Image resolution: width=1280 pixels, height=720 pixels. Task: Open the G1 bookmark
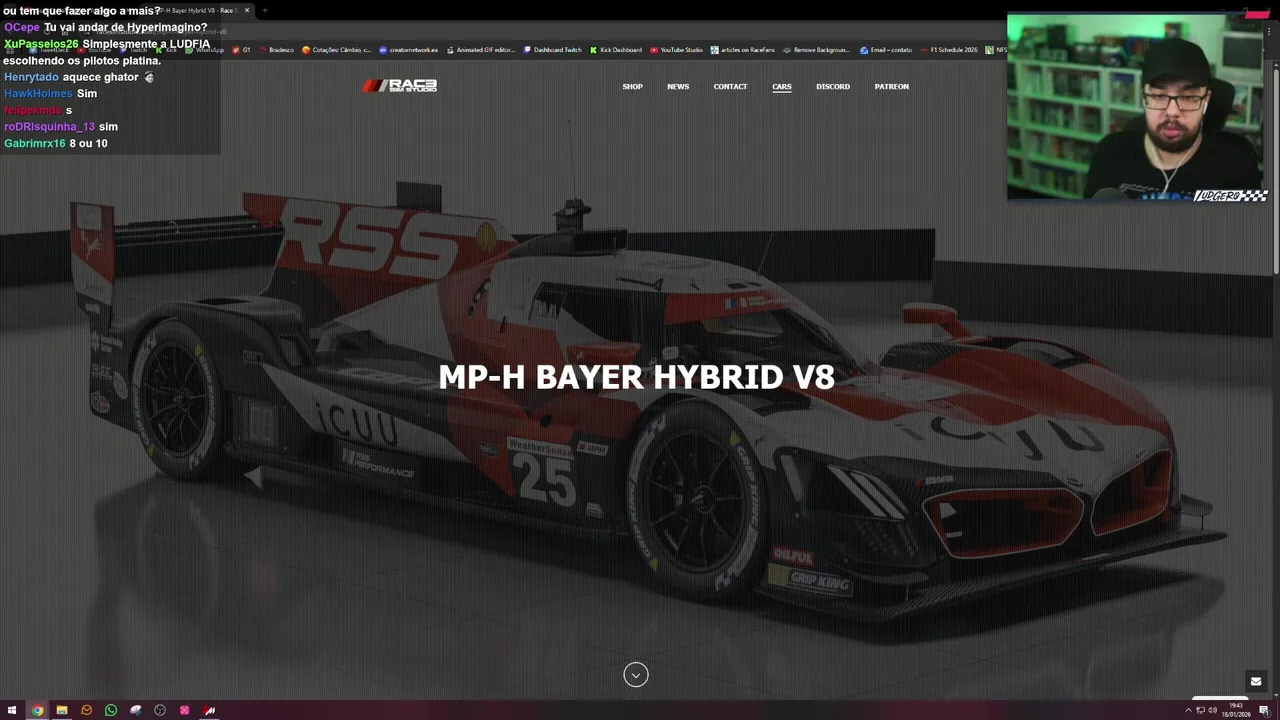tap(241, 50)
